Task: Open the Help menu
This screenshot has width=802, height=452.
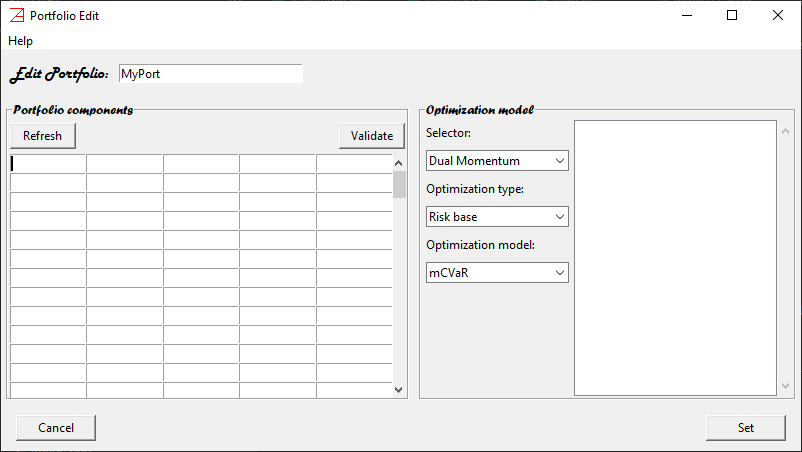Action: click(x=20, y=41)
